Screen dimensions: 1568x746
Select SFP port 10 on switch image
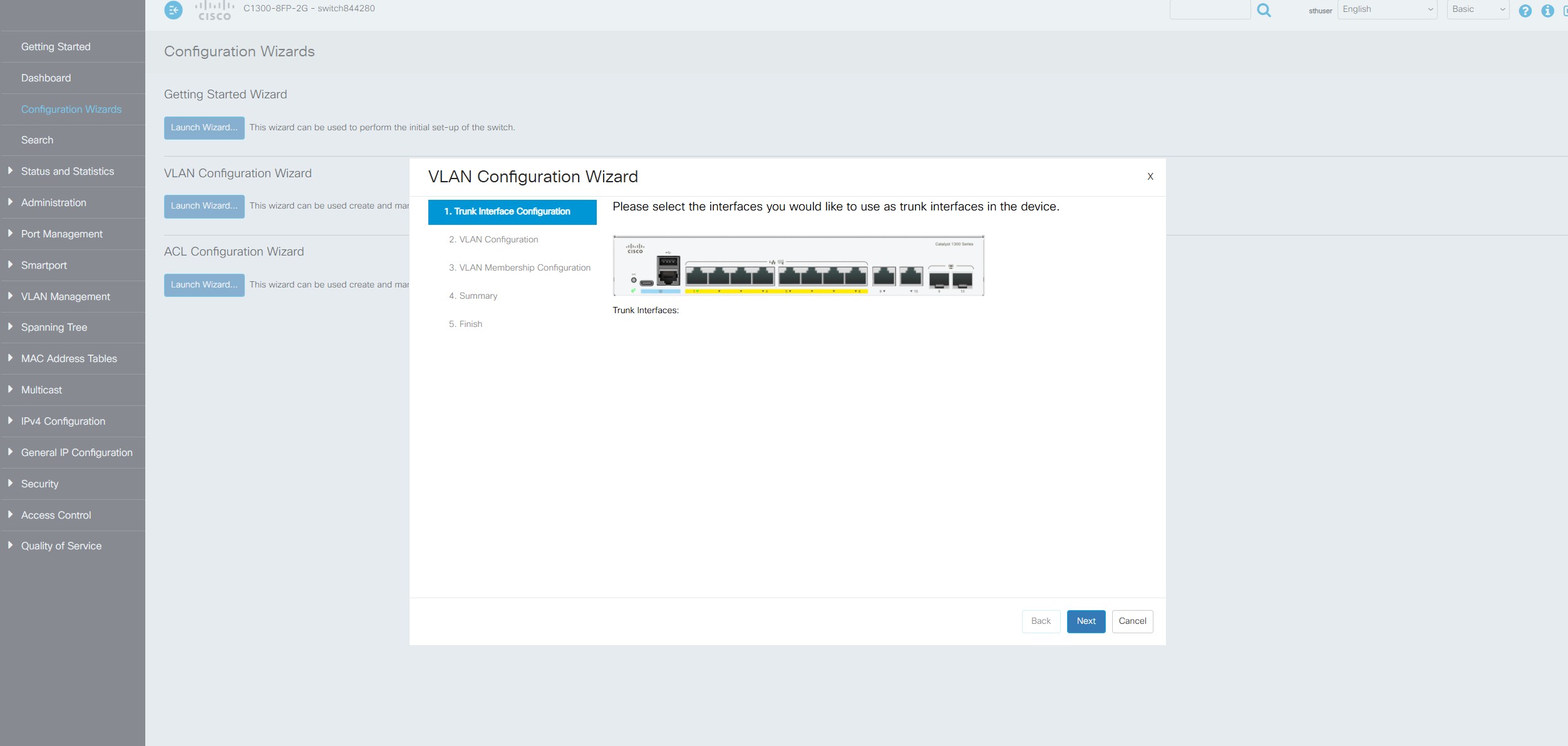962,279
